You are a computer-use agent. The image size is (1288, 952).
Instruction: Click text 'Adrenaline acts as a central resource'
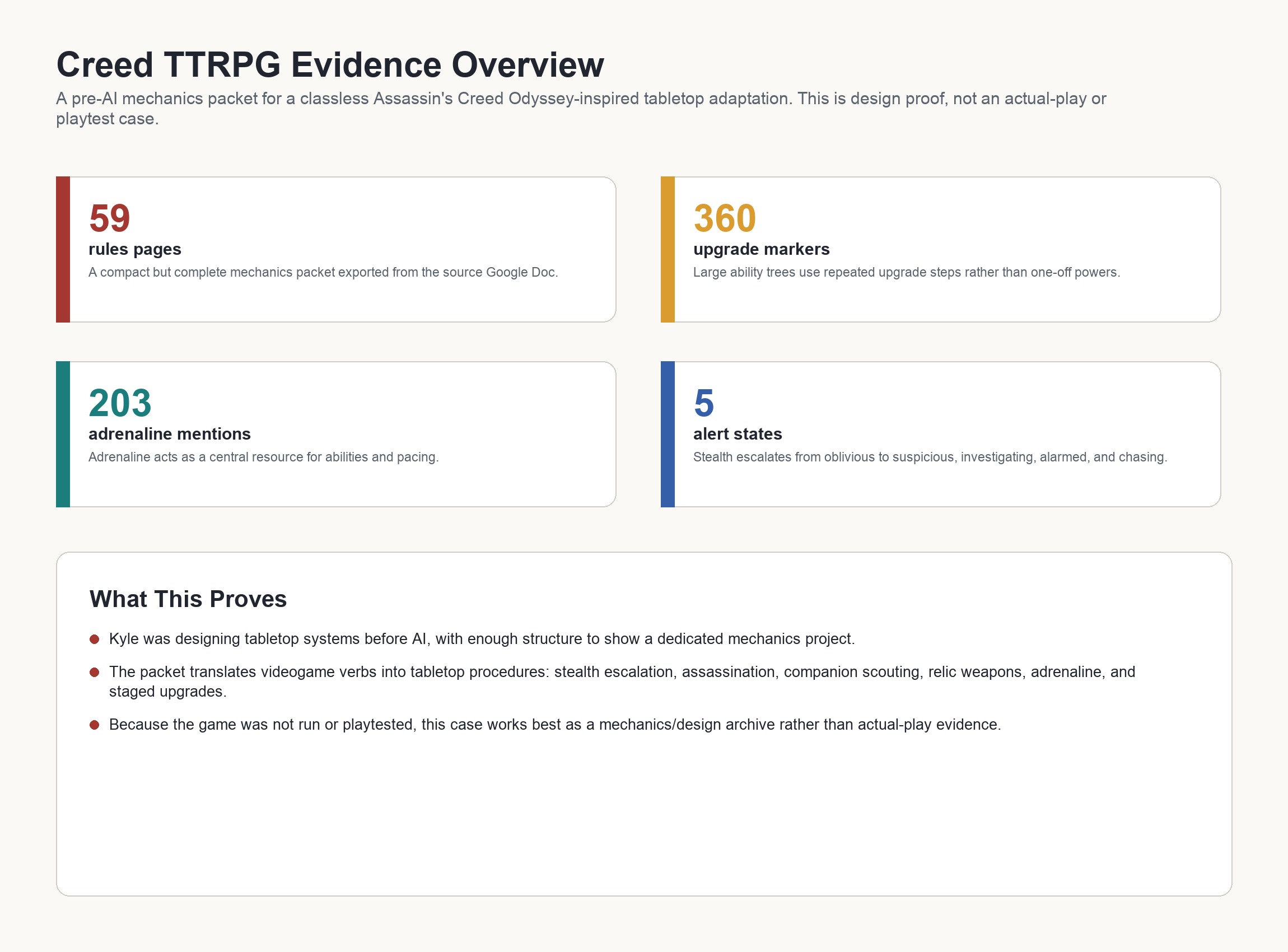263,457
